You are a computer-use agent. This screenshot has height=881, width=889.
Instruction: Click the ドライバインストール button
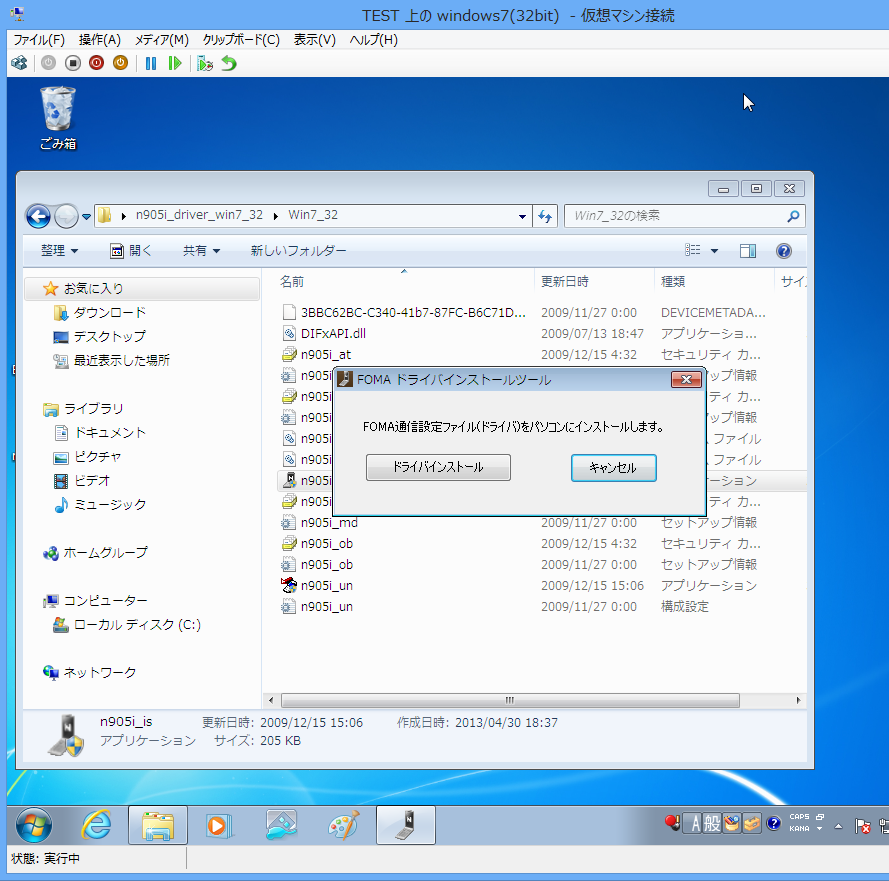pyautogui.click(x=438, y=467)
